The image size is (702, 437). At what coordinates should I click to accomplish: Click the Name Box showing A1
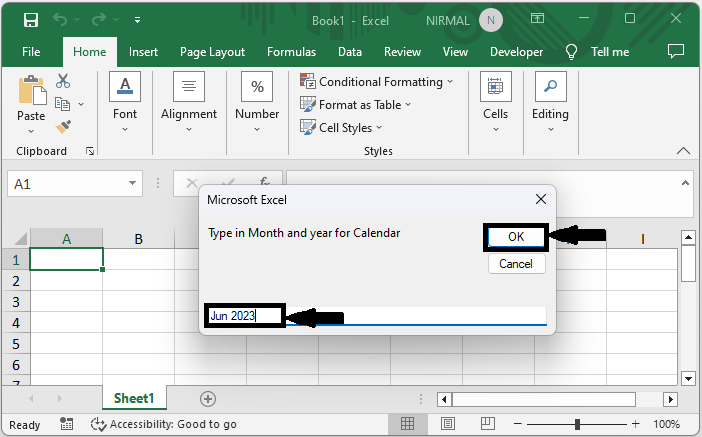pos(67,184)
